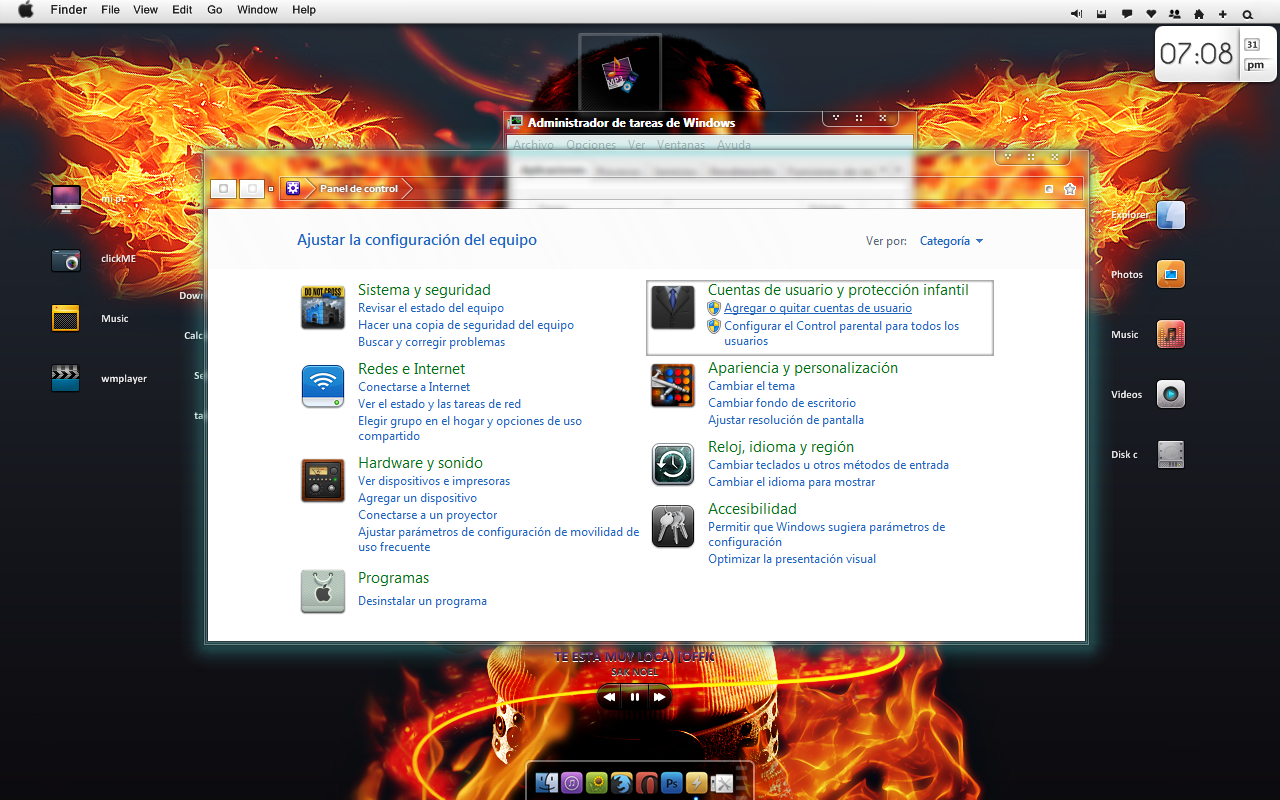This screenshot has width=1280, height=800.
Task: Click Conectarse a un proyector link
Action: point(428,515)
